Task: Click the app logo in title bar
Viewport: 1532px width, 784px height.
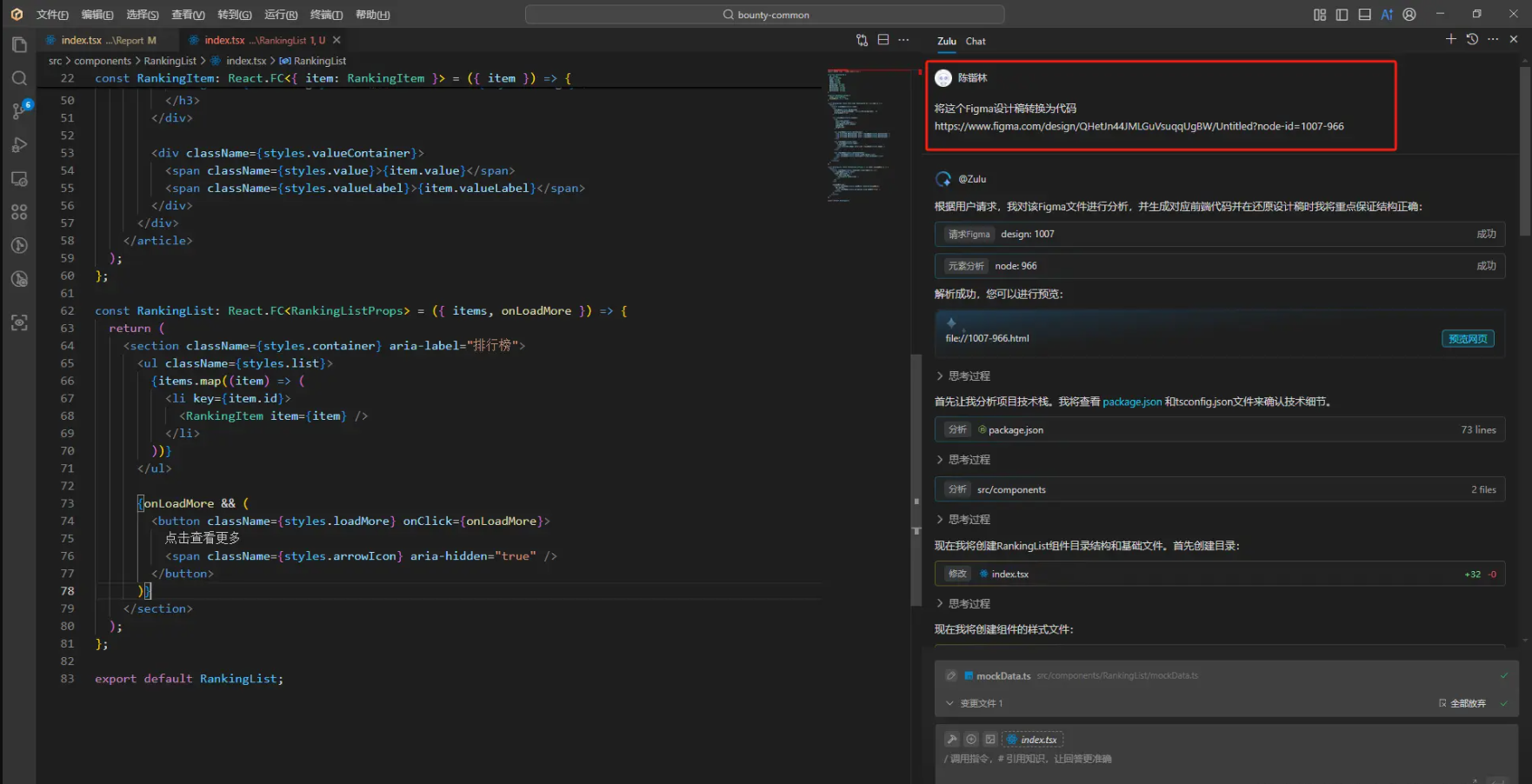Action: point(17,15)
